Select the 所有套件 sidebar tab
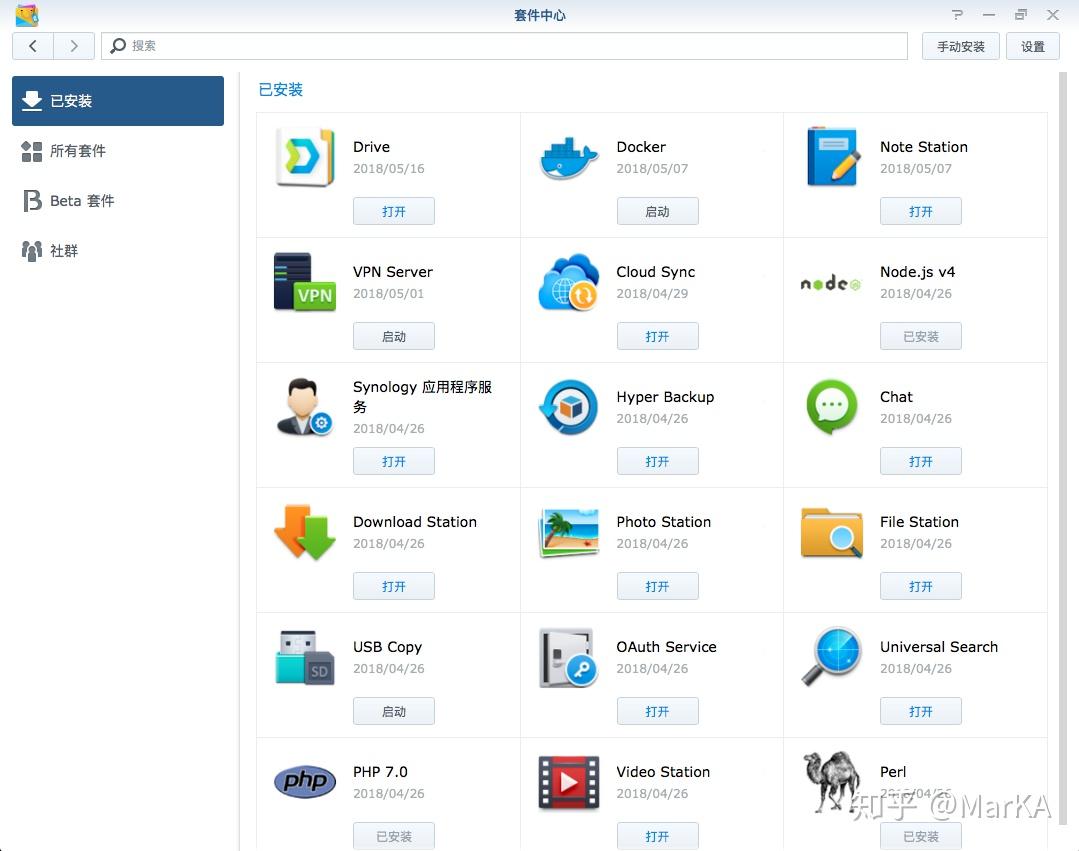1079x851 pixels. (x=118, y=151)
